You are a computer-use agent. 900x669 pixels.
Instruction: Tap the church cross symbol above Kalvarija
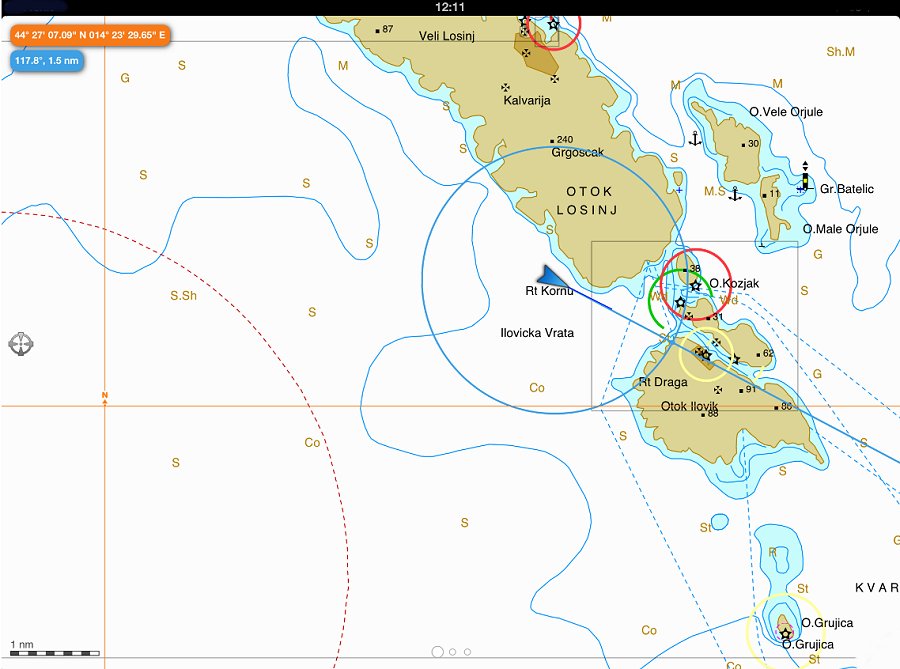click(506, 87)
